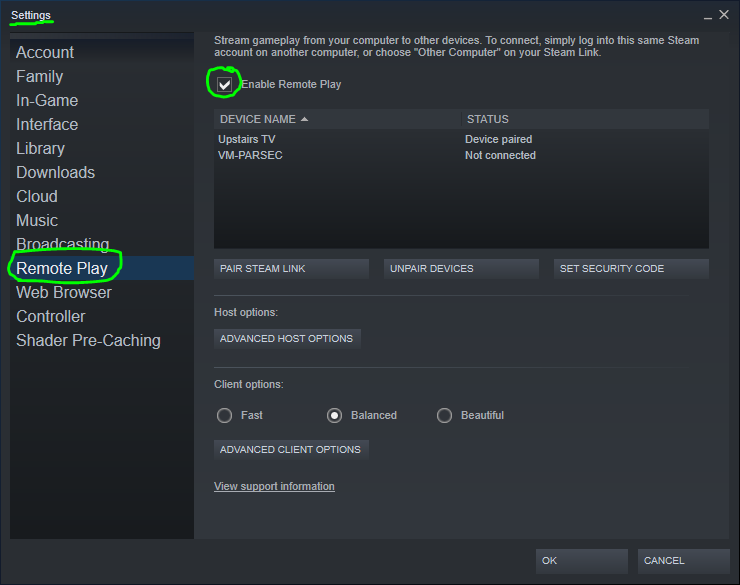Image resolution: width=740 pixels, height=585 pixels.
Task: Open Advanced Client Options
Action: [x=291, y=450]
